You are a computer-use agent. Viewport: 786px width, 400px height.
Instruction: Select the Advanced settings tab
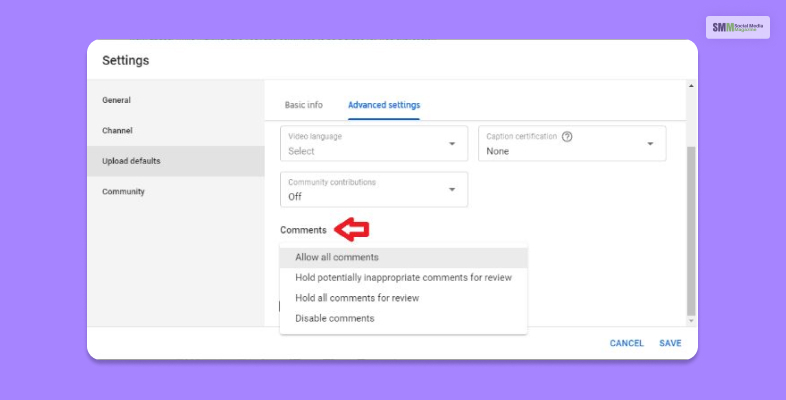click(384, 105)
